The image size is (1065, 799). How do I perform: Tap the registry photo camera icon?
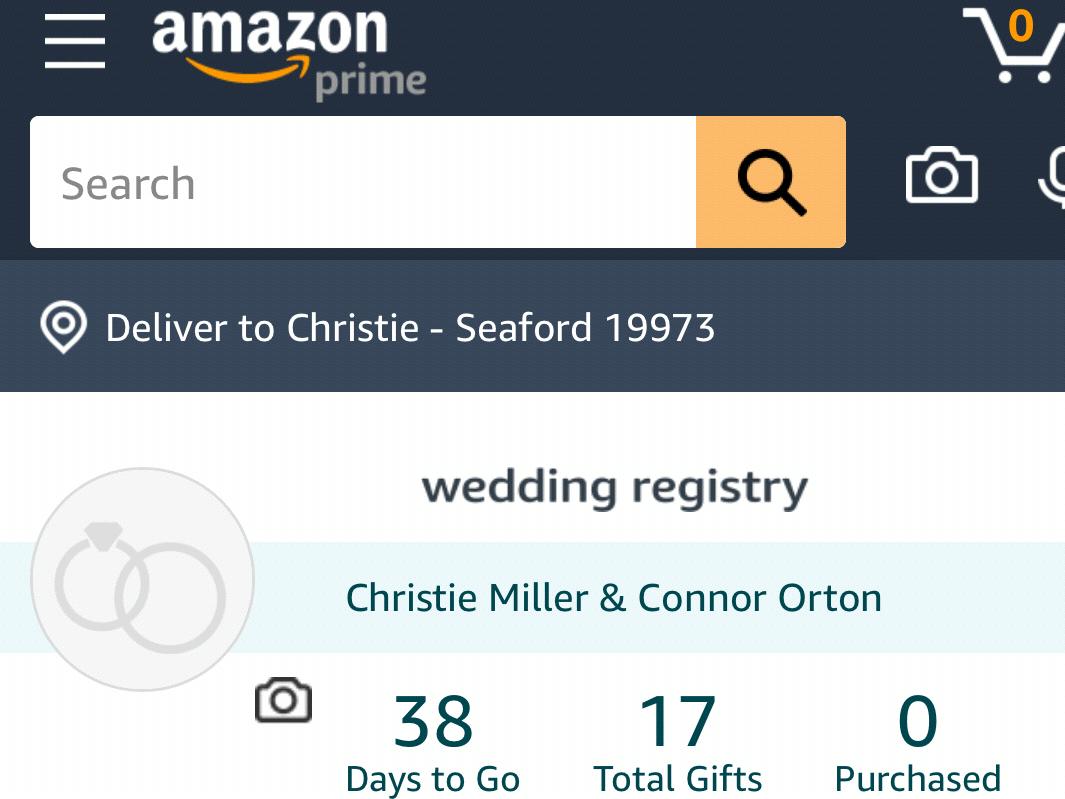pyautogui.click(x=283, y=699)
